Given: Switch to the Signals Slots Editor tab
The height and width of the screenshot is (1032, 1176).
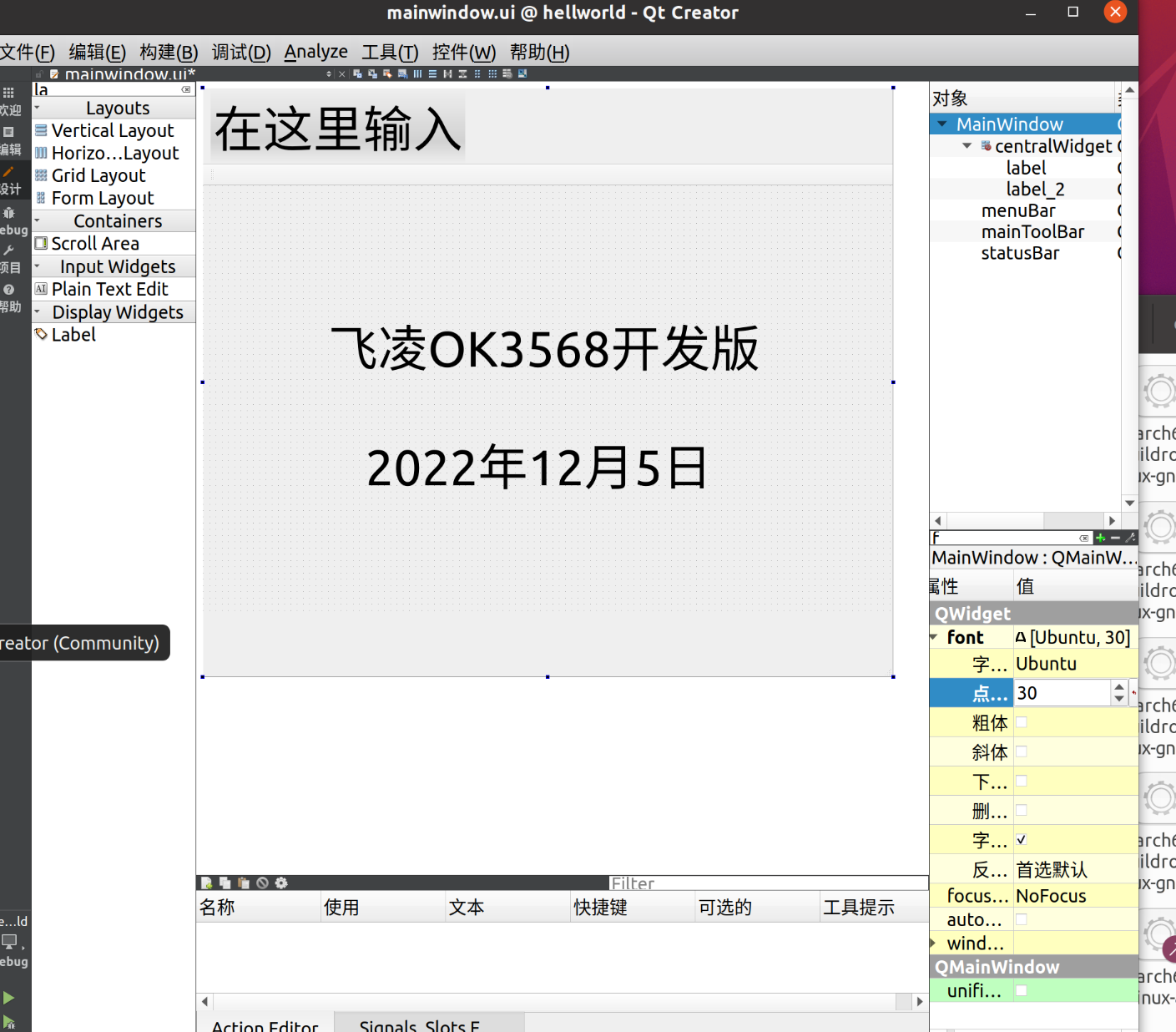Looking at the screenshot, I should tap(429, 1023).
